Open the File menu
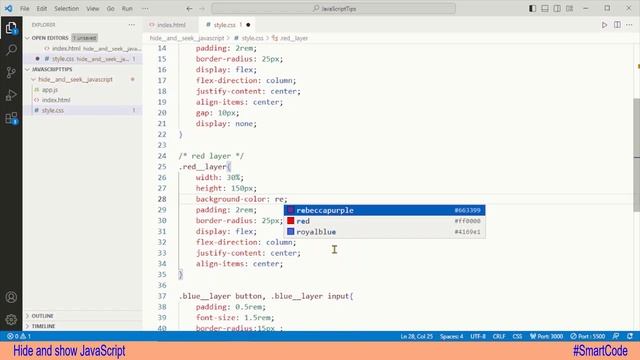This screenshot has height=360, width=640. click(24, 9)
